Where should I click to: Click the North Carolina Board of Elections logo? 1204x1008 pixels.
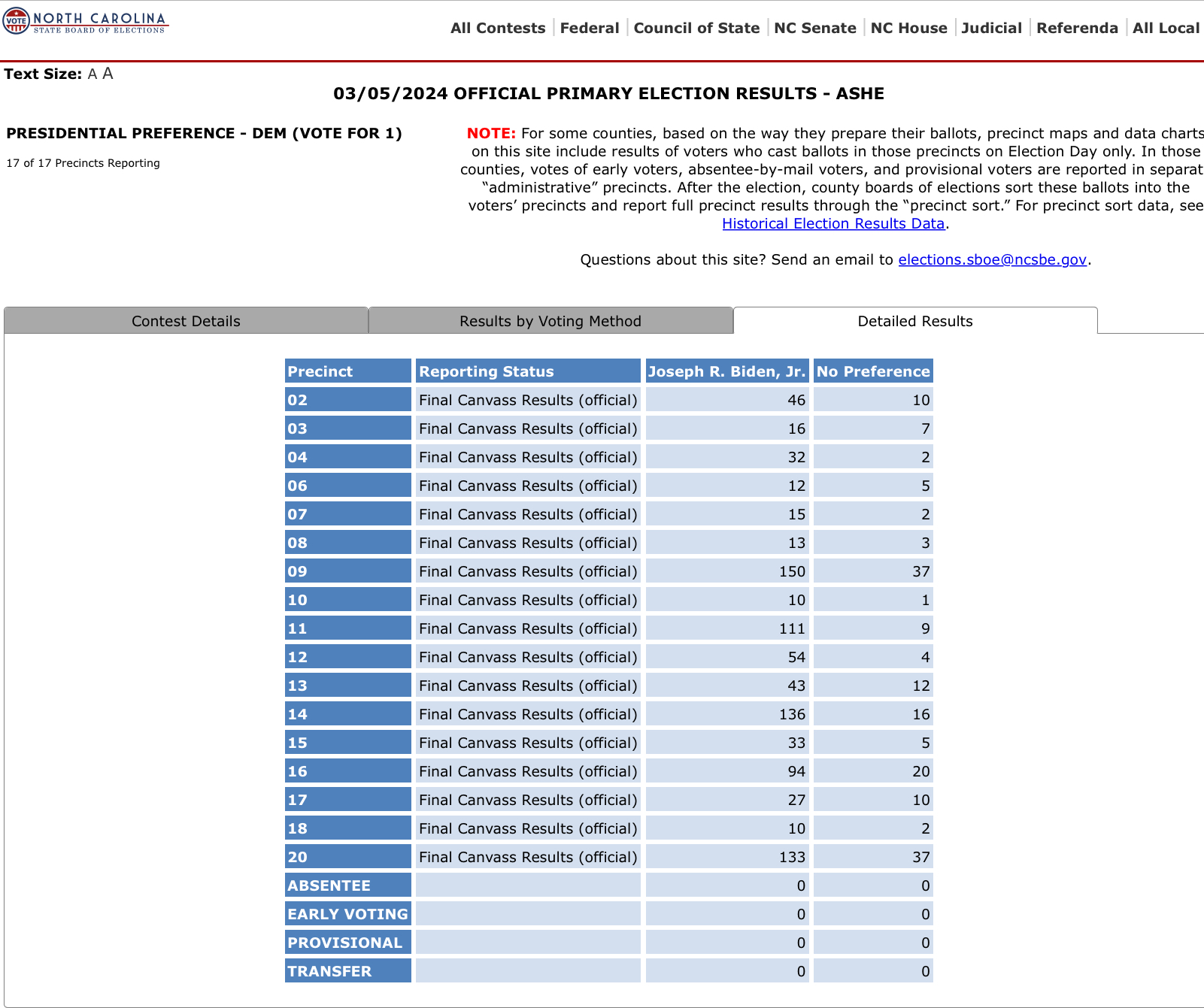86,20
